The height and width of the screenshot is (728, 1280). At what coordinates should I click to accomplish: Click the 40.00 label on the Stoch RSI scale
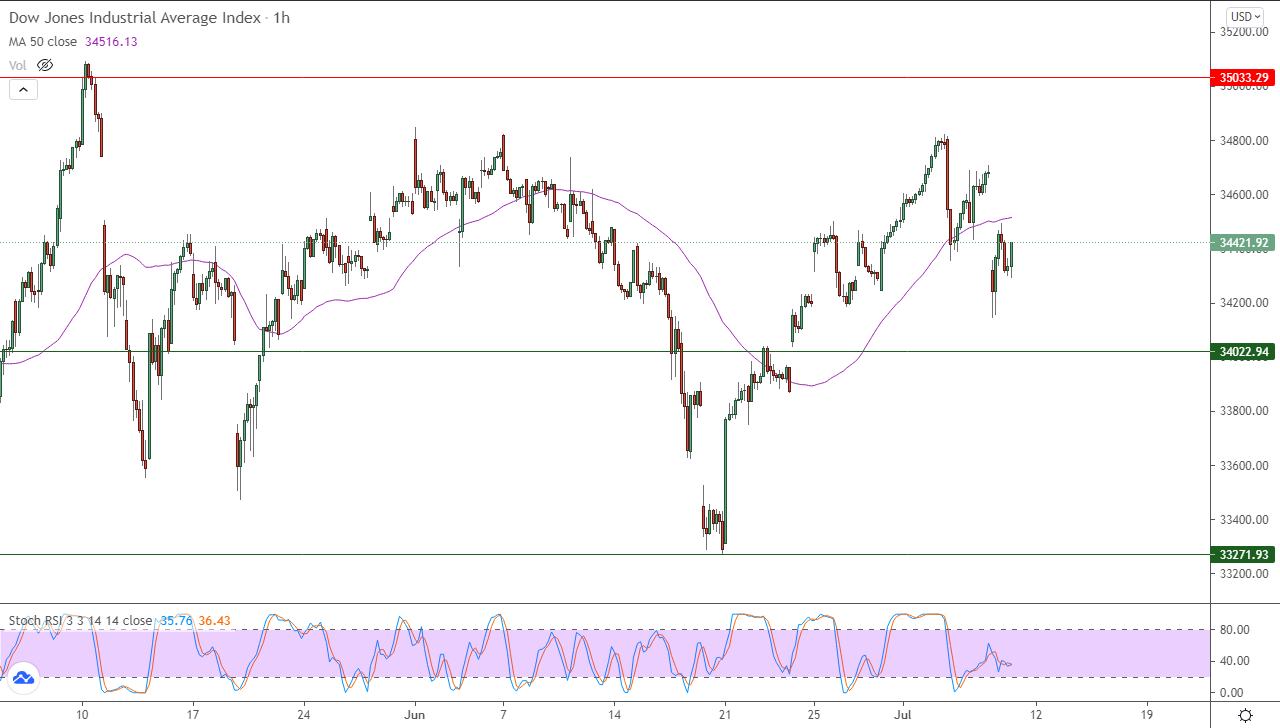[1234, 660]
